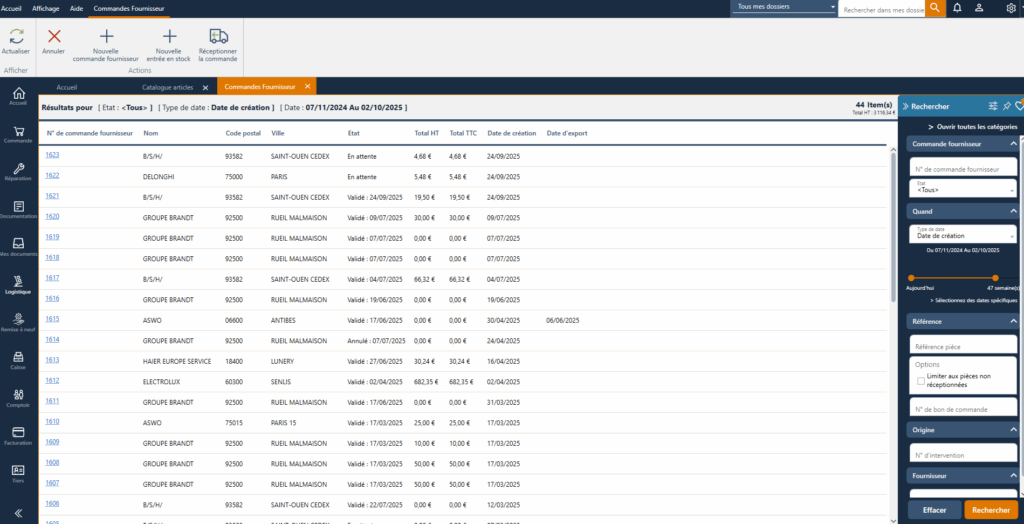Pin the Rechercher search panel
This screenshot has width=1024, height=524.
[1006, 105]
